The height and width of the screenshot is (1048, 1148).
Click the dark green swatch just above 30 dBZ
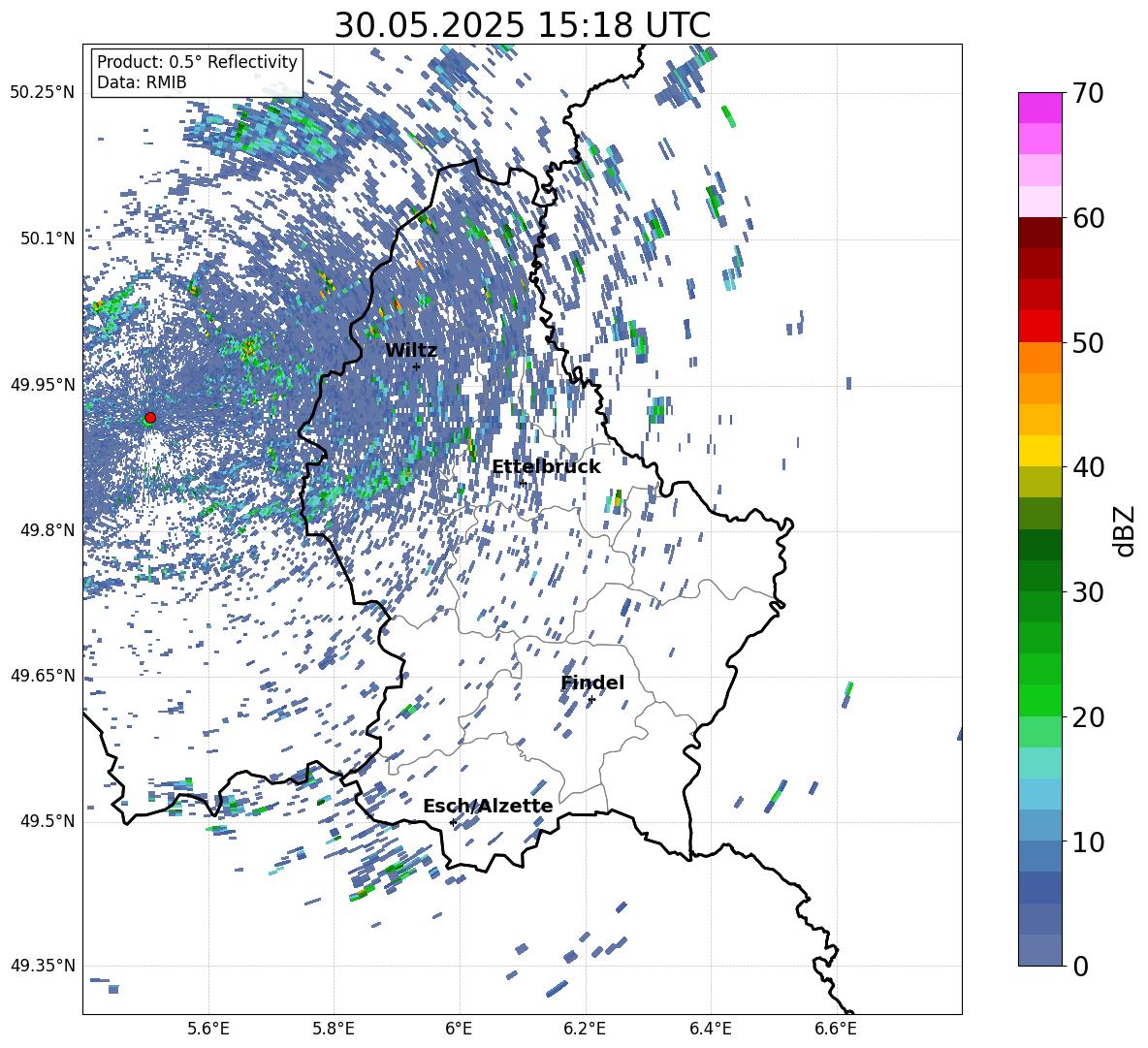click(x=1039, y=576)
